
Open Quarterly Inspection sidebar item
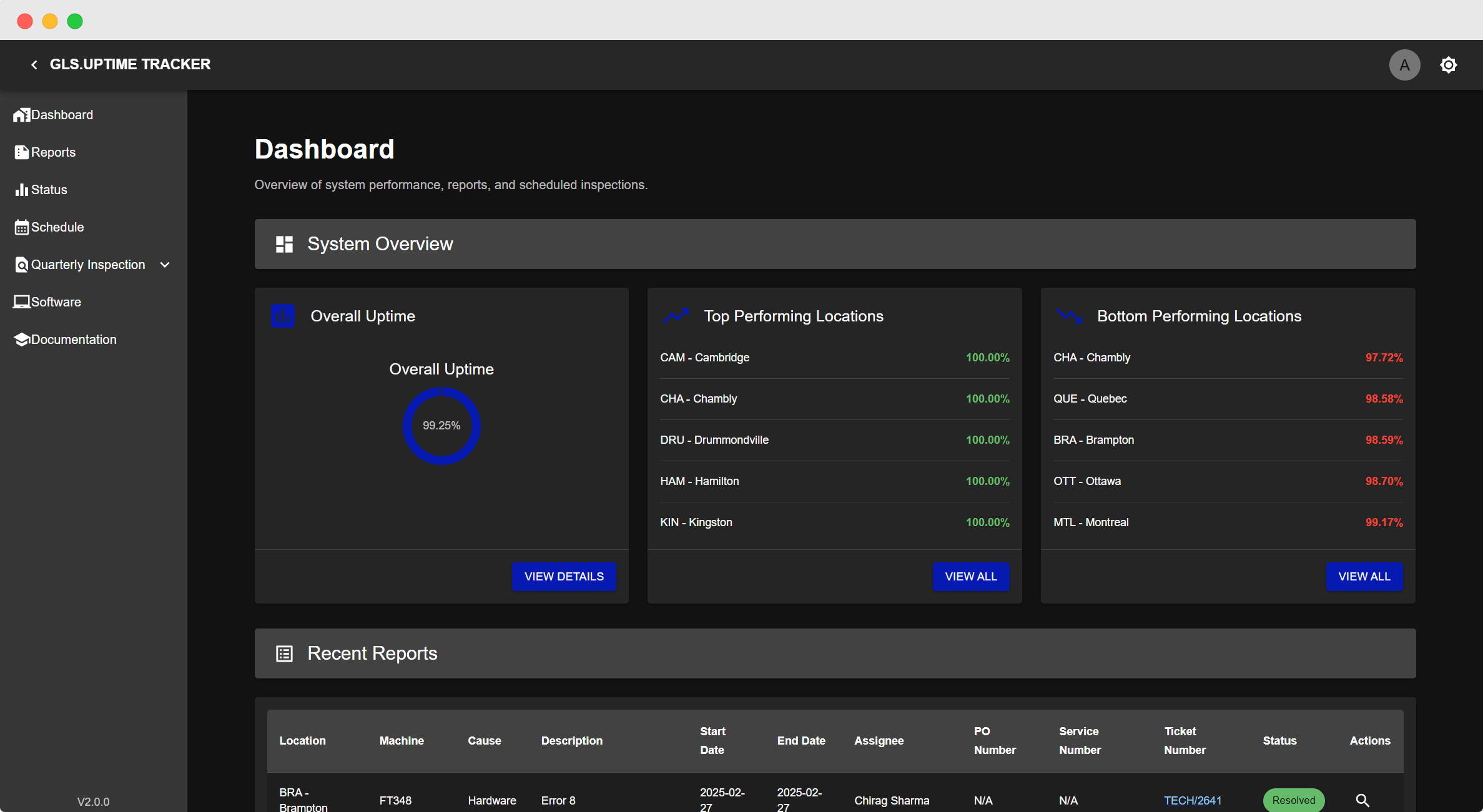[x=87, y=265]
